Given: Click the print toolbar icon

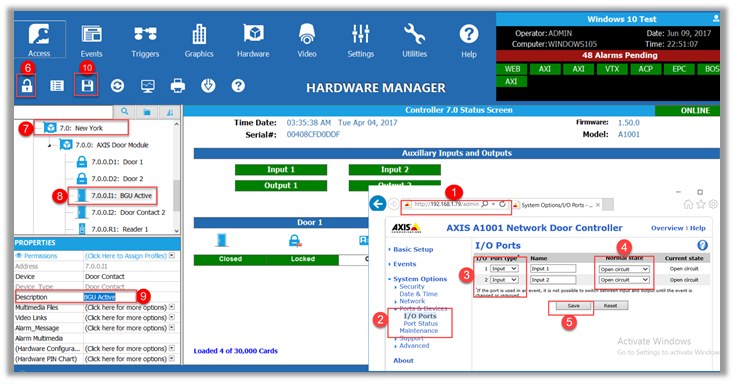Looking at the screenshot, I should 178,86.
